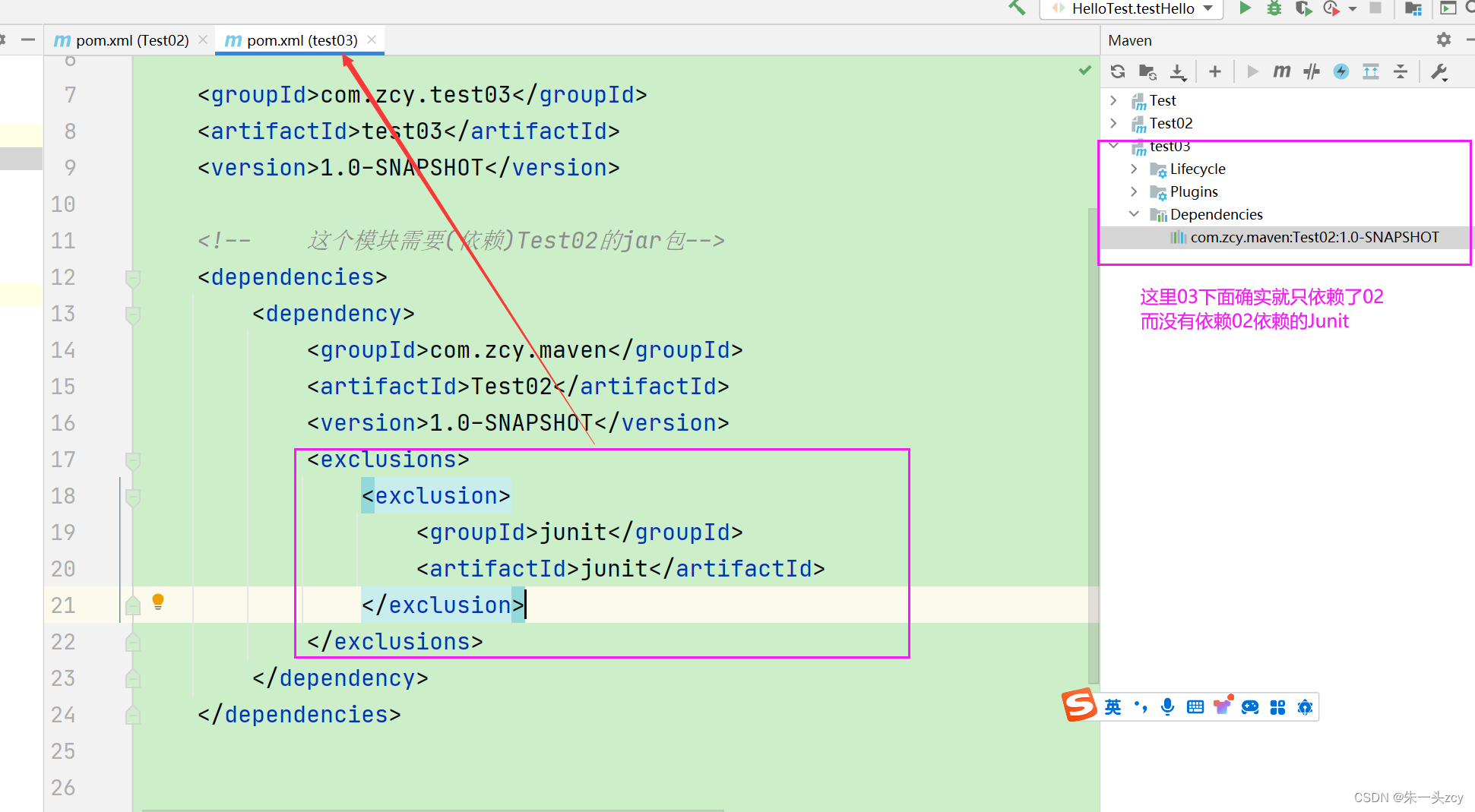This screenshot has width=1475, height=812.
Task: Click the last Sogou toolbar icon with the hexagon
Action: 1305,707
